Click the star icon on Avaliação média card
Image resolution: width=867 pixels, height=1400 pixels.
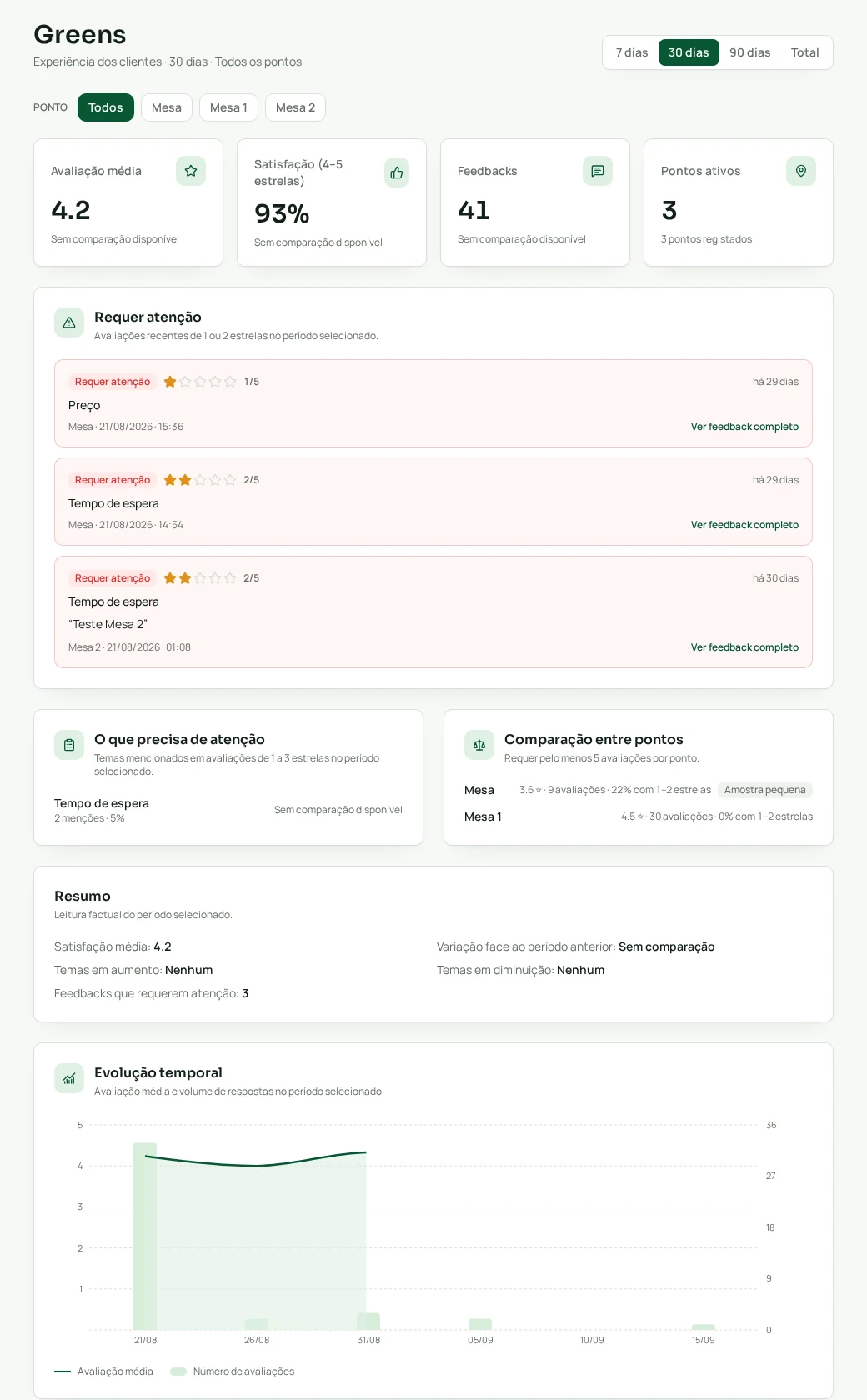pos(191,171)
